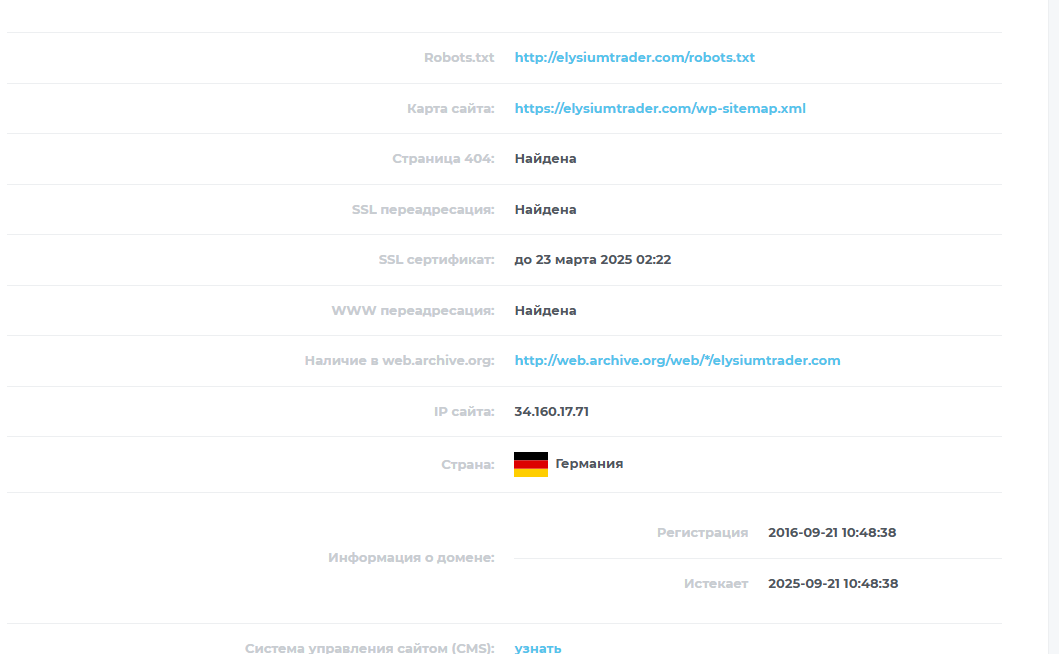Viewport: 1059px width, 654px height.
Task: Open the wp-sitemap.xml link
Action: (660, 108)
